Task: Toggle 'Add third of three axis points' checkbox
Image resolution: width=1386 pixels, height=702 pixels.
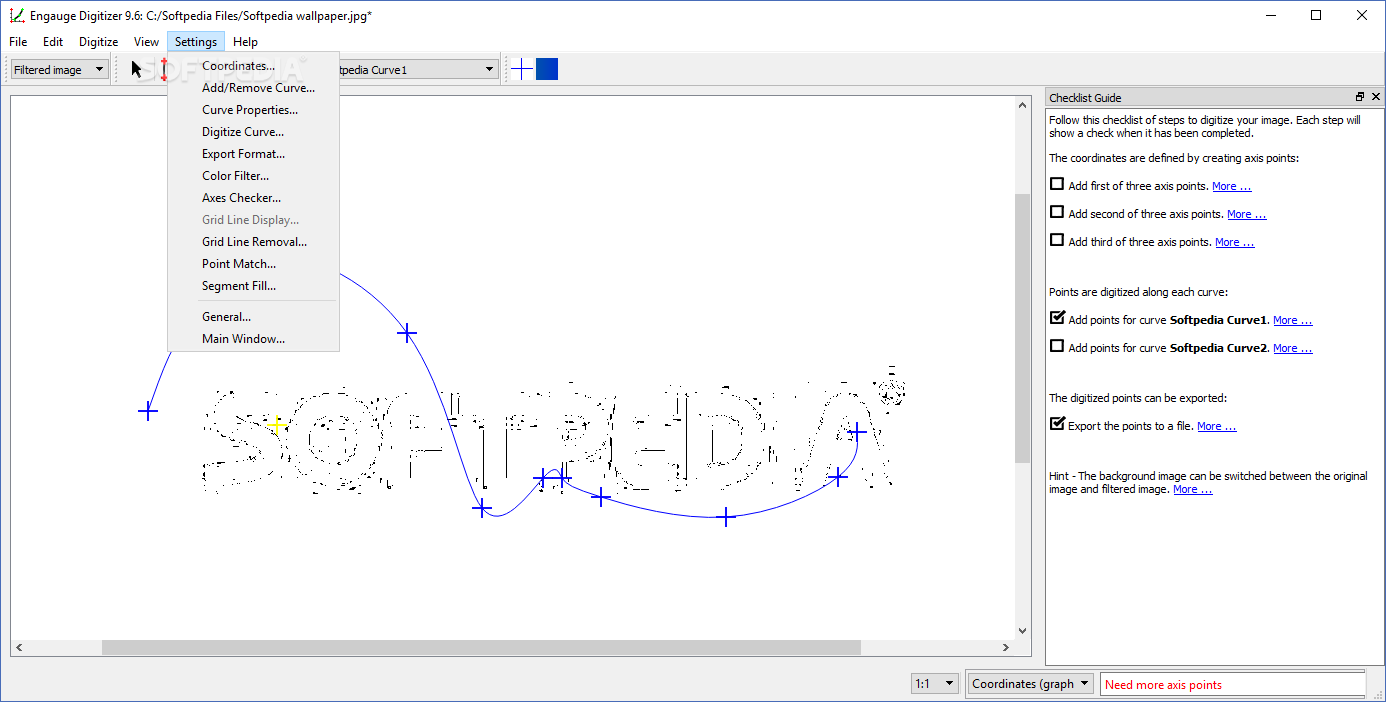Action: pyautogui.click(x=1057, y=240)
